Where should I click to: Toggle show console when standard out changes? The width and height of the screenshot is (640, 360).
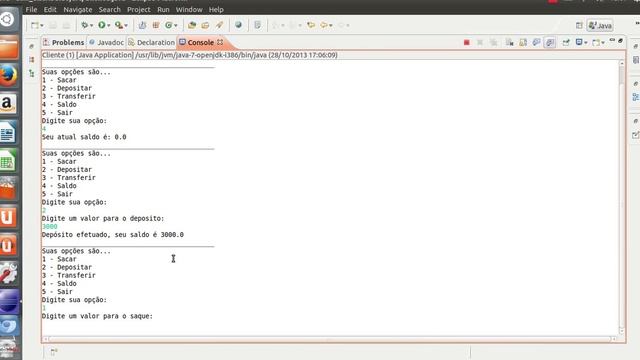tap(536, 42)
